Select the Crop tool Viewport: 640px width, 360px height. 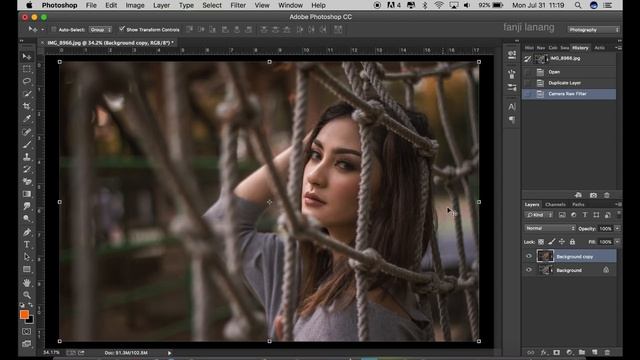click(x=27, y=106)
